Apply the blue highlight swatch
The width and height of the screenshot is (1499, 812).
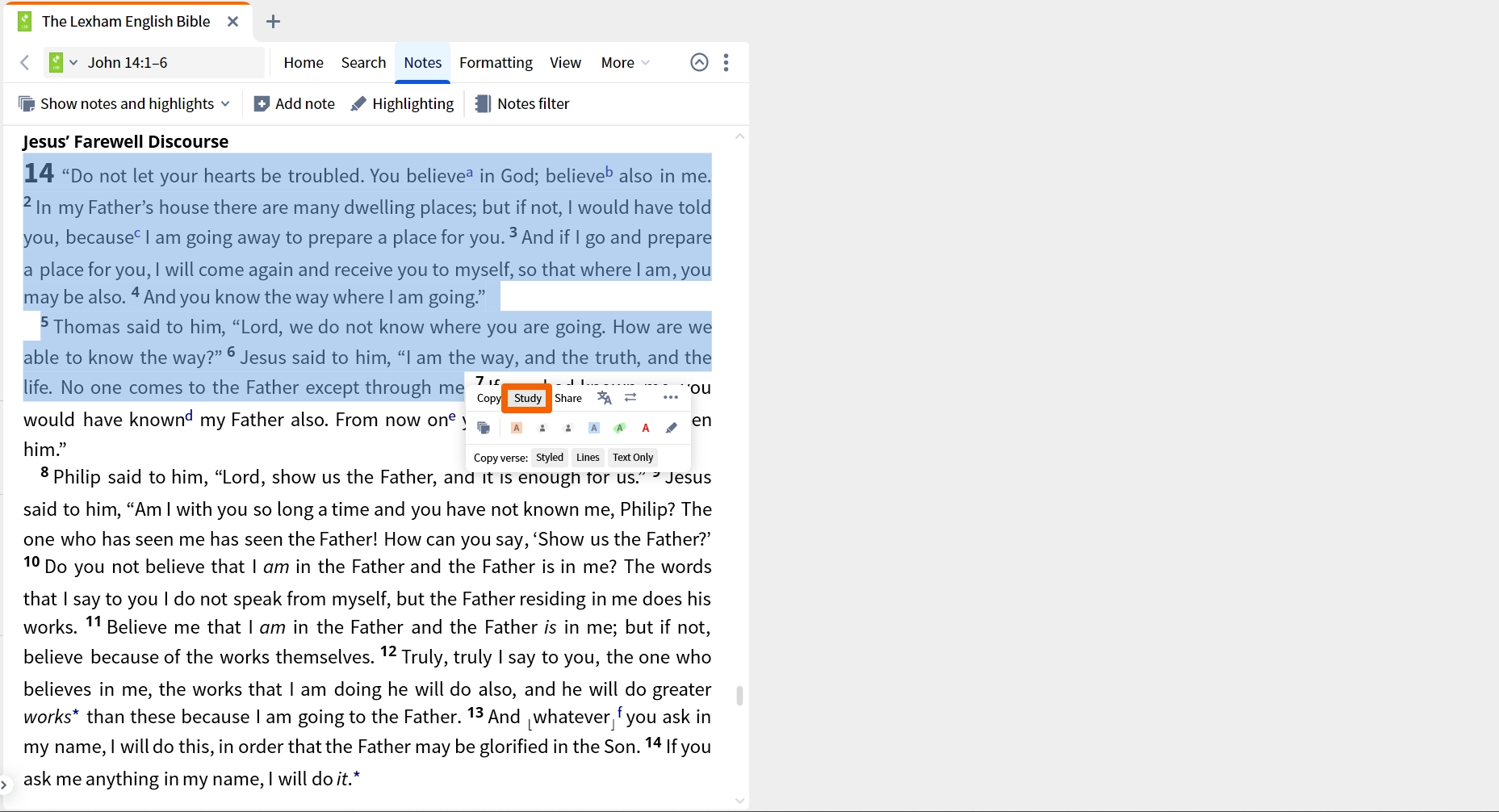coord(594,428)
